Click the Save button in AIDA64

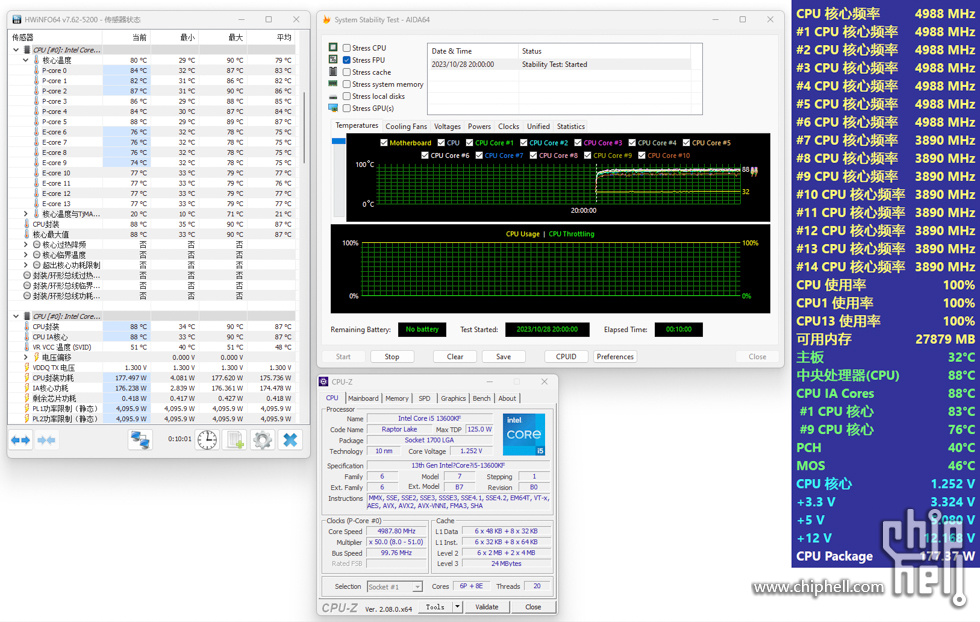click(x=504, y=356)
